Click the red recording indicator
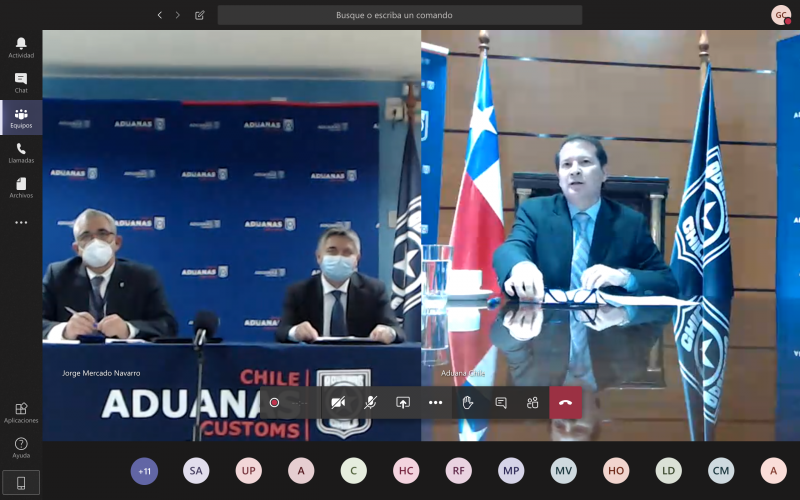Viewport: 800px width, 500px height. click(274, 403)
